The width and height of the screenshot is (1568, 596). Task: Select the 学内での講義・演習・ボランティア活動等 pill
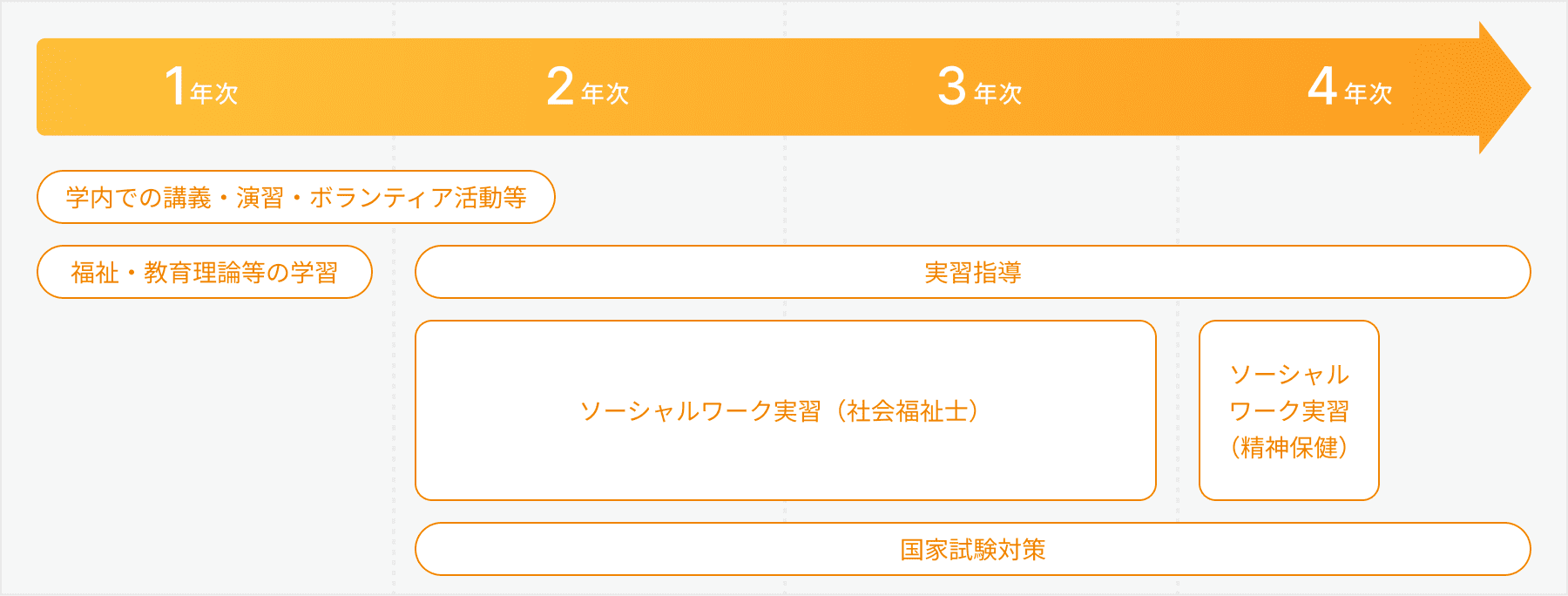pyautogui.click(x=296, y=197)
